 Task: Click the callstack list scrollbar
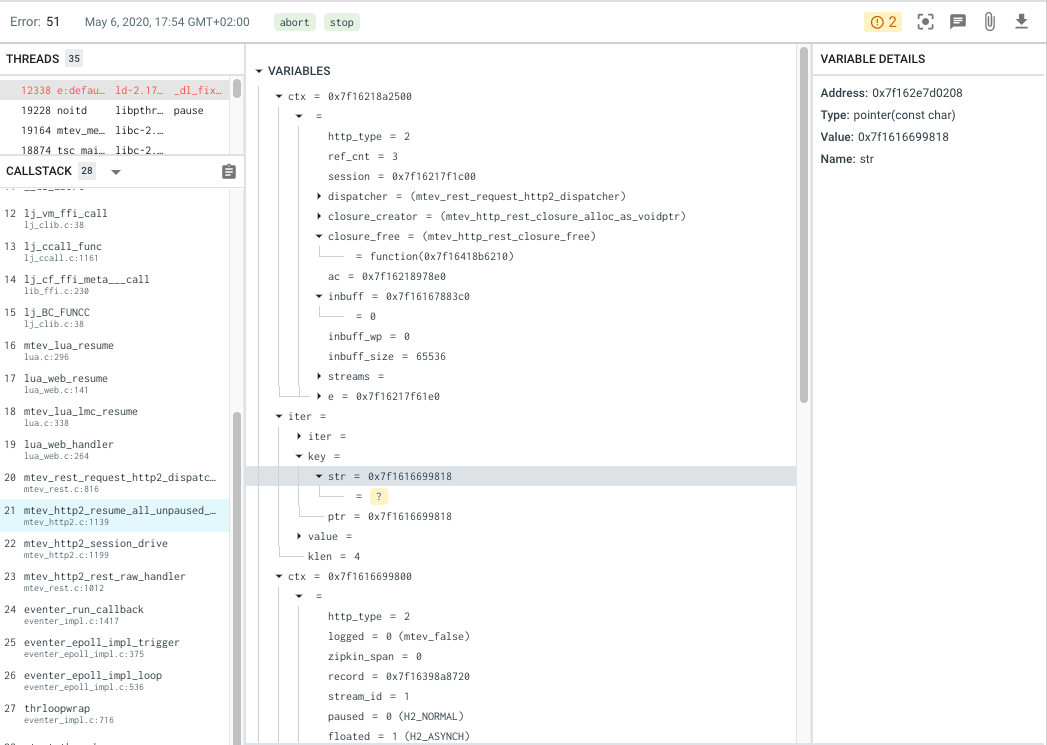click(x=237, y=578)
